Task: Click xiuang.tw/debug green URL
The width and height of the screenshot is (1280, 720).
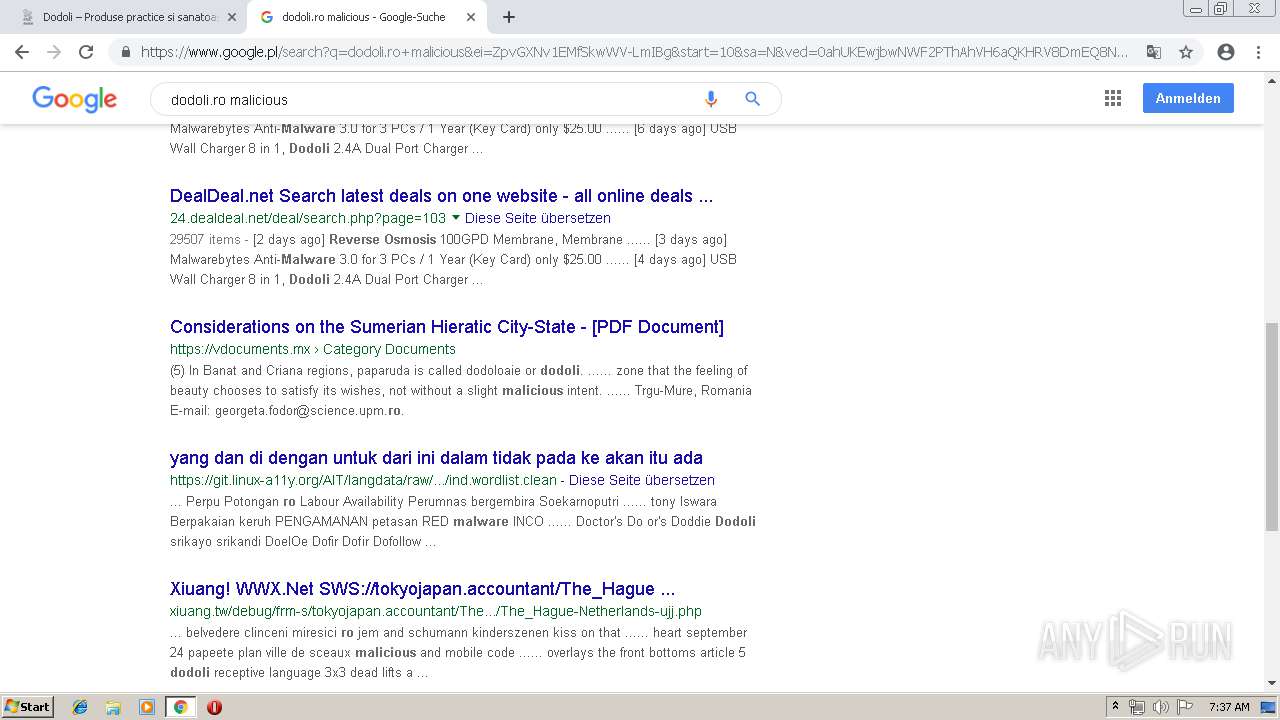Action: (436, 611)
